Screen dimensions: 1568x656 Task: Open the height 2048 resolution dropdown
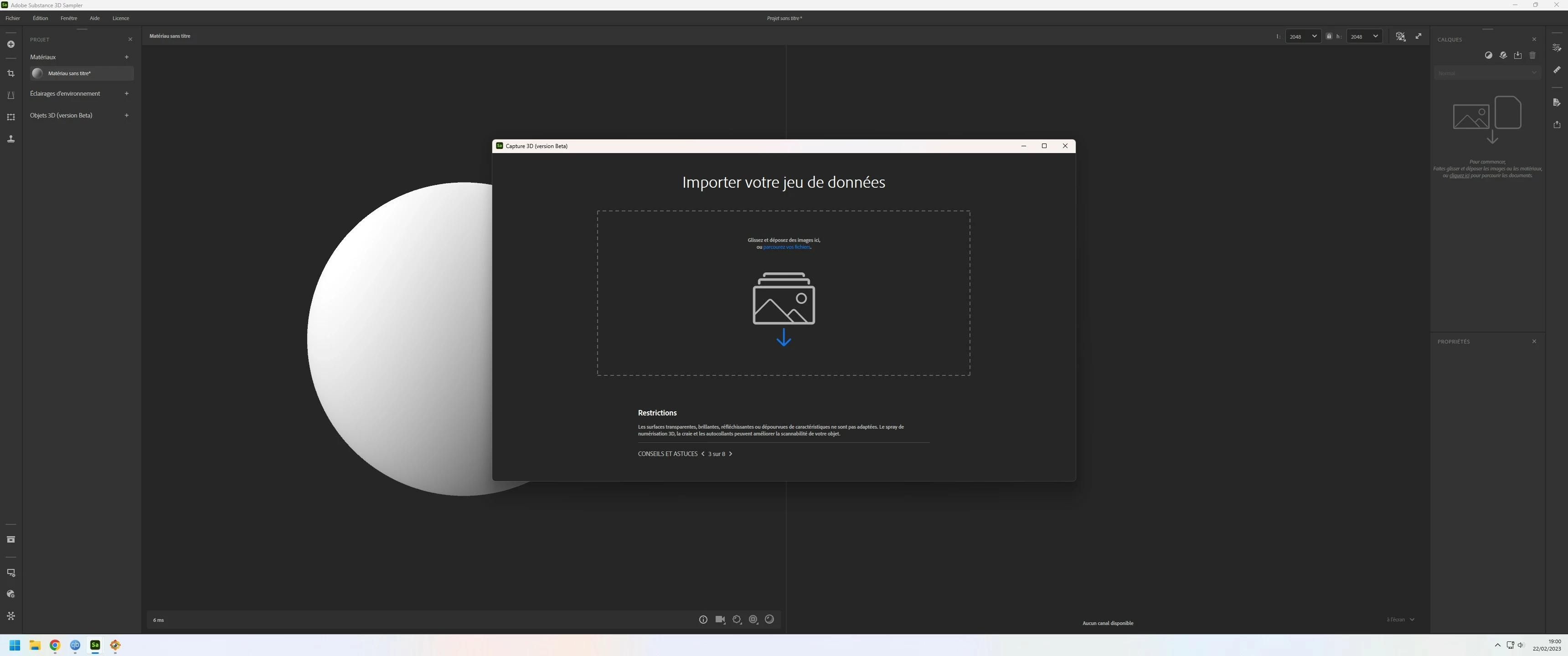tap(1364, 36)
